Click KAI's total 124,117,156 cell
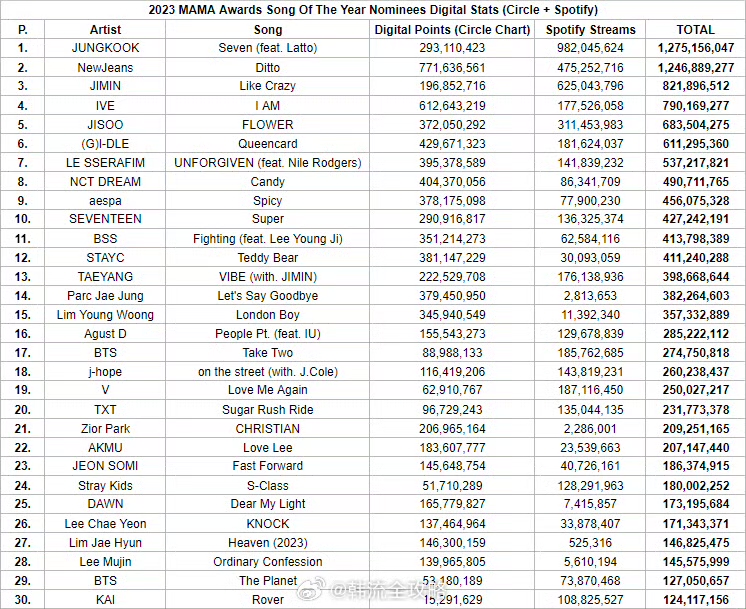The width and height of the screenshot is (746, 609). [x=696, y=599]
